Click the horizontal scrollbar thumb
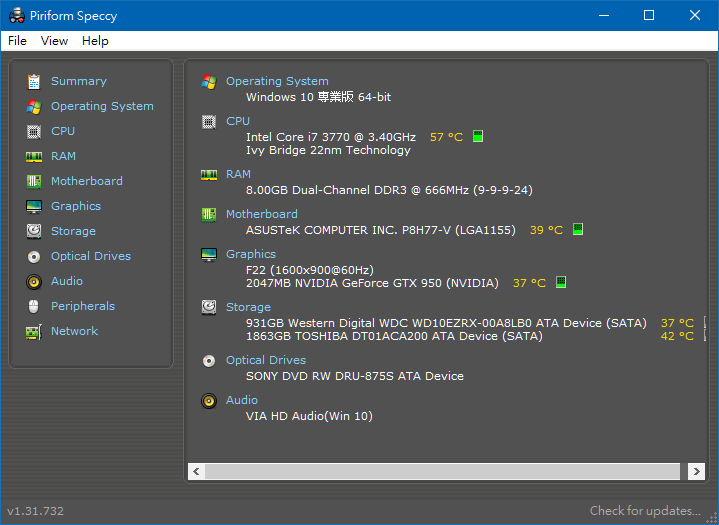Viewport: 719px width, 525px height. [x=442, y=471]
